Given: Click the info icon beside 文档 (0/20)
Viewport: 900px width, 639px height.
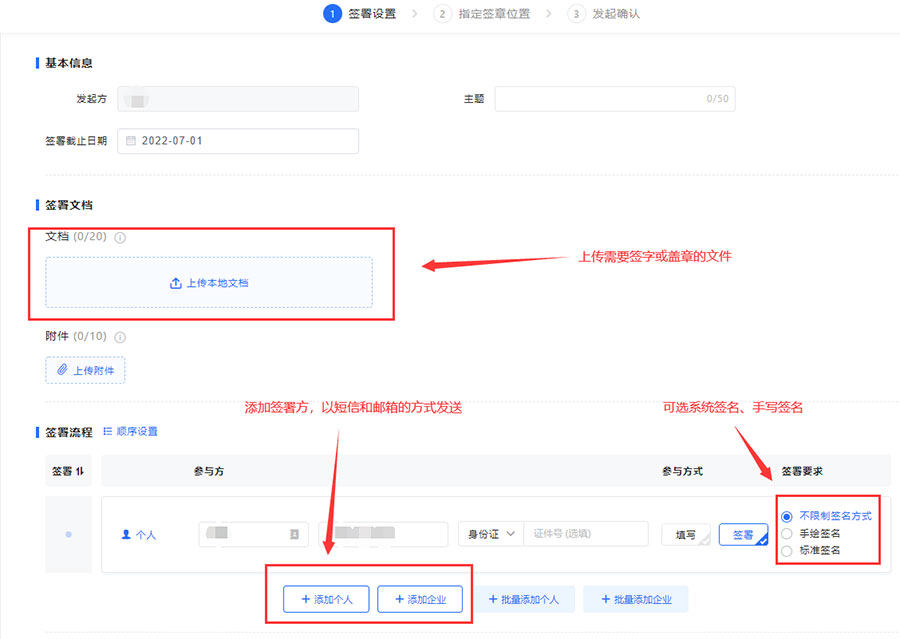Looking at the screenshot, I should (120, 238).
